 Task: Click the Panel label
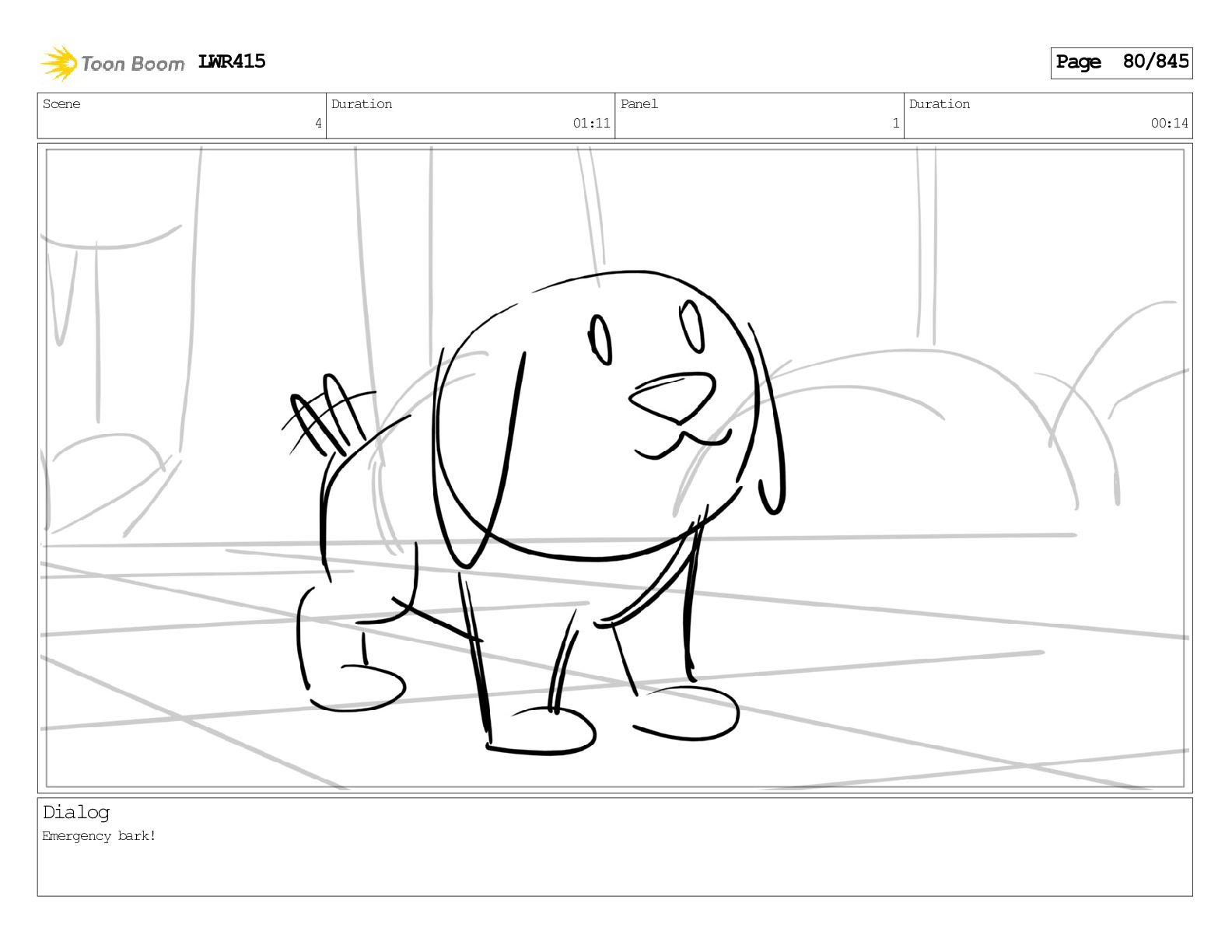(x=639, y=104)
